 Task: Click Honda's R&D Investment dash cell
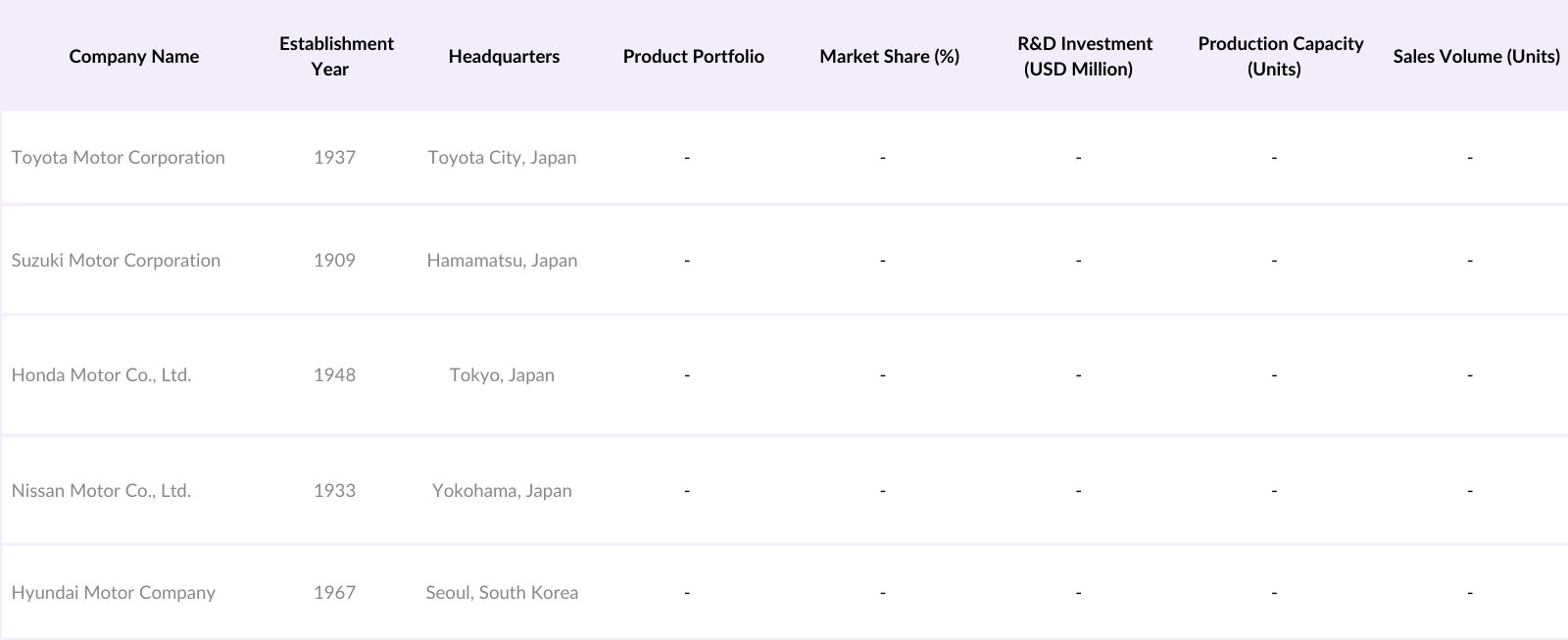coord(1078,374)
